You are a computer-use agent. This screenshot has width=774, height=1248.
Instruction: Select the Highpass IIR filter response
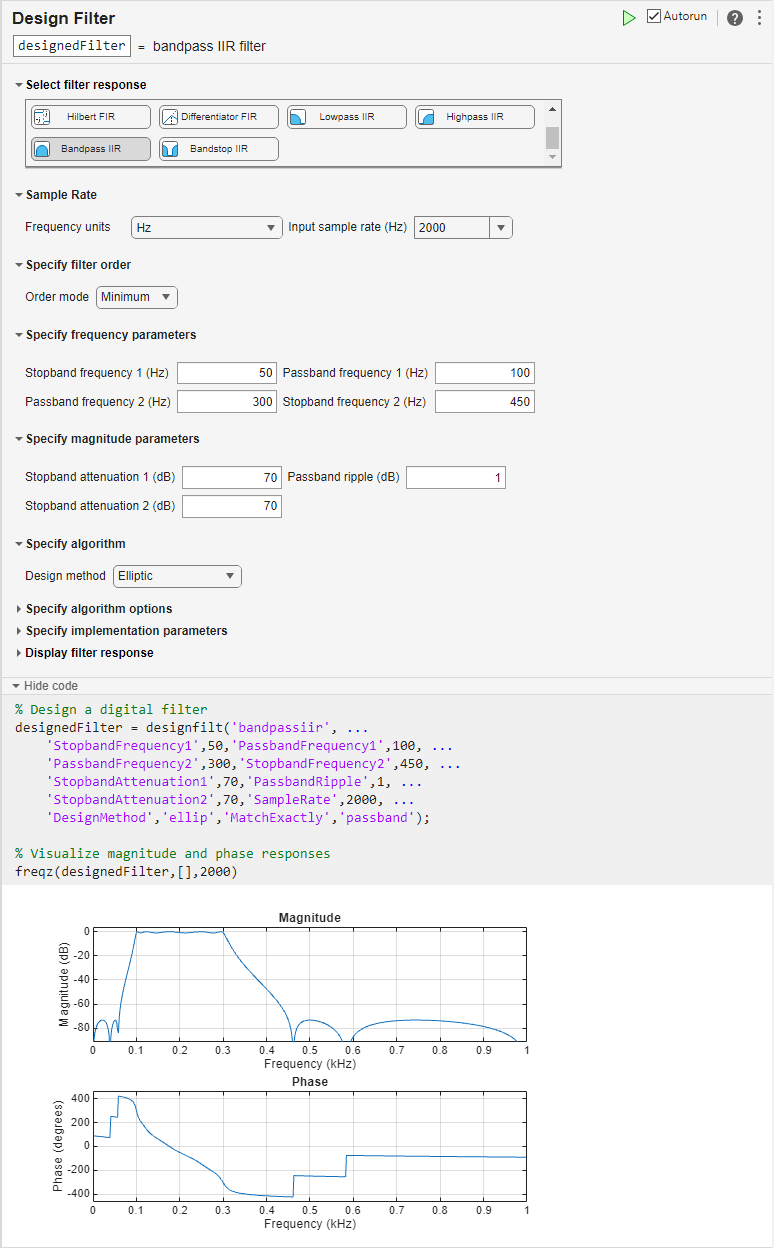pos(474,116)
